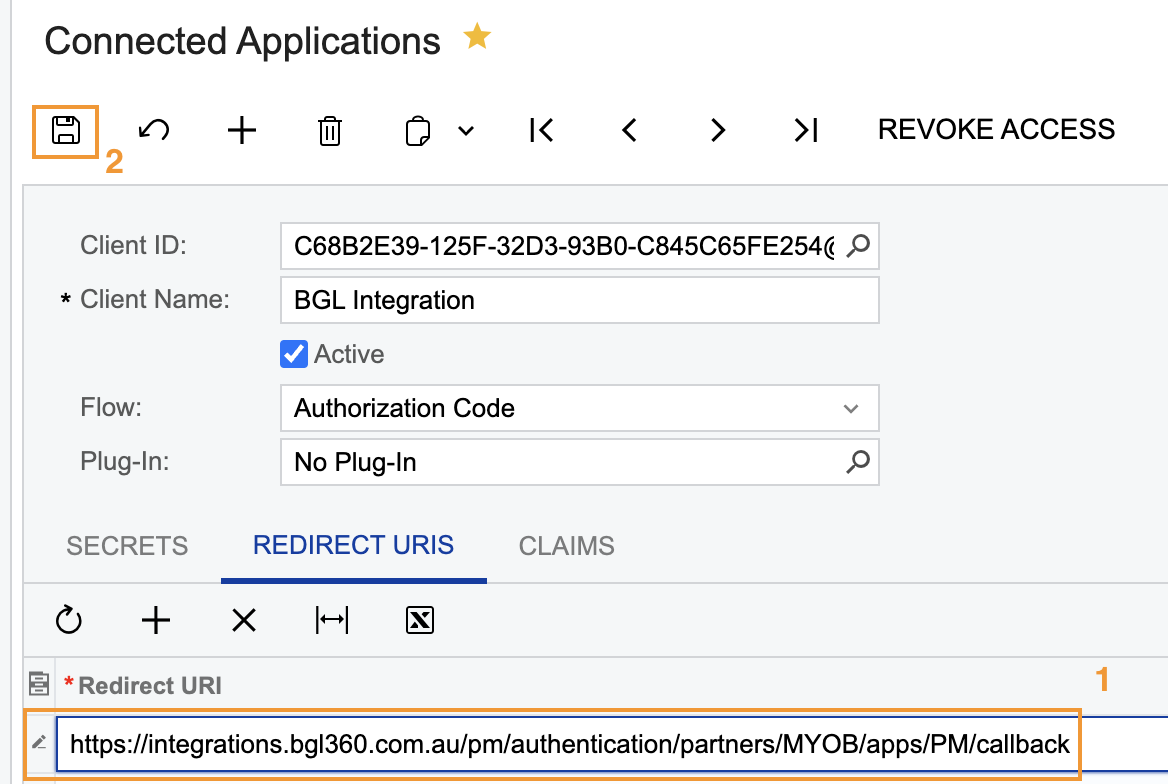The height and width of the screenshot is (784, 1168).
Task: Fit grid columns with the fit icon
Action: [331, 620]
